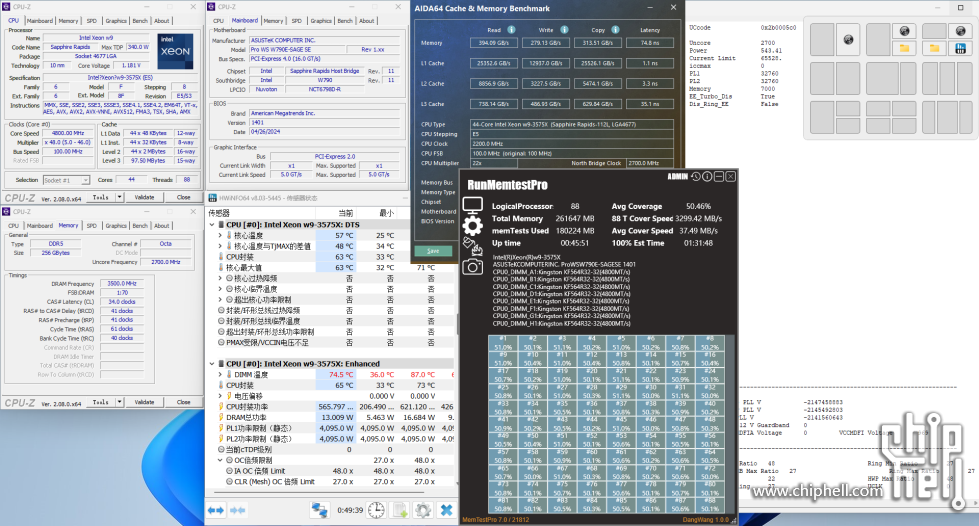This screenshot has height=526, width=979.
Task: Open RunMemtestPro history clock icon
Action: click(696, 177)
